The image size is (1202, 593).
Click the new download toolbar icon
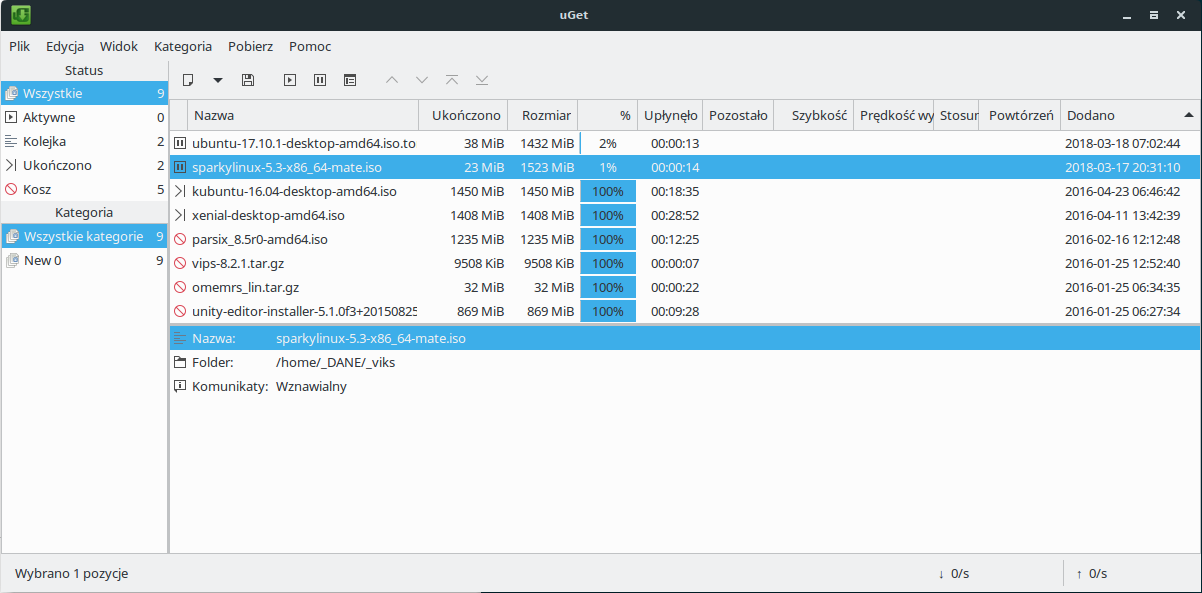(x=187, y=79)
